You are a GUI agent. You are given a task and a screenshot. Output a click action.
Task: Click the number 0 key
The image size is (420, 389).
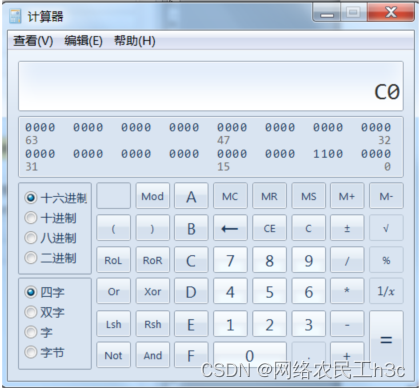click(x=250, y=355)
